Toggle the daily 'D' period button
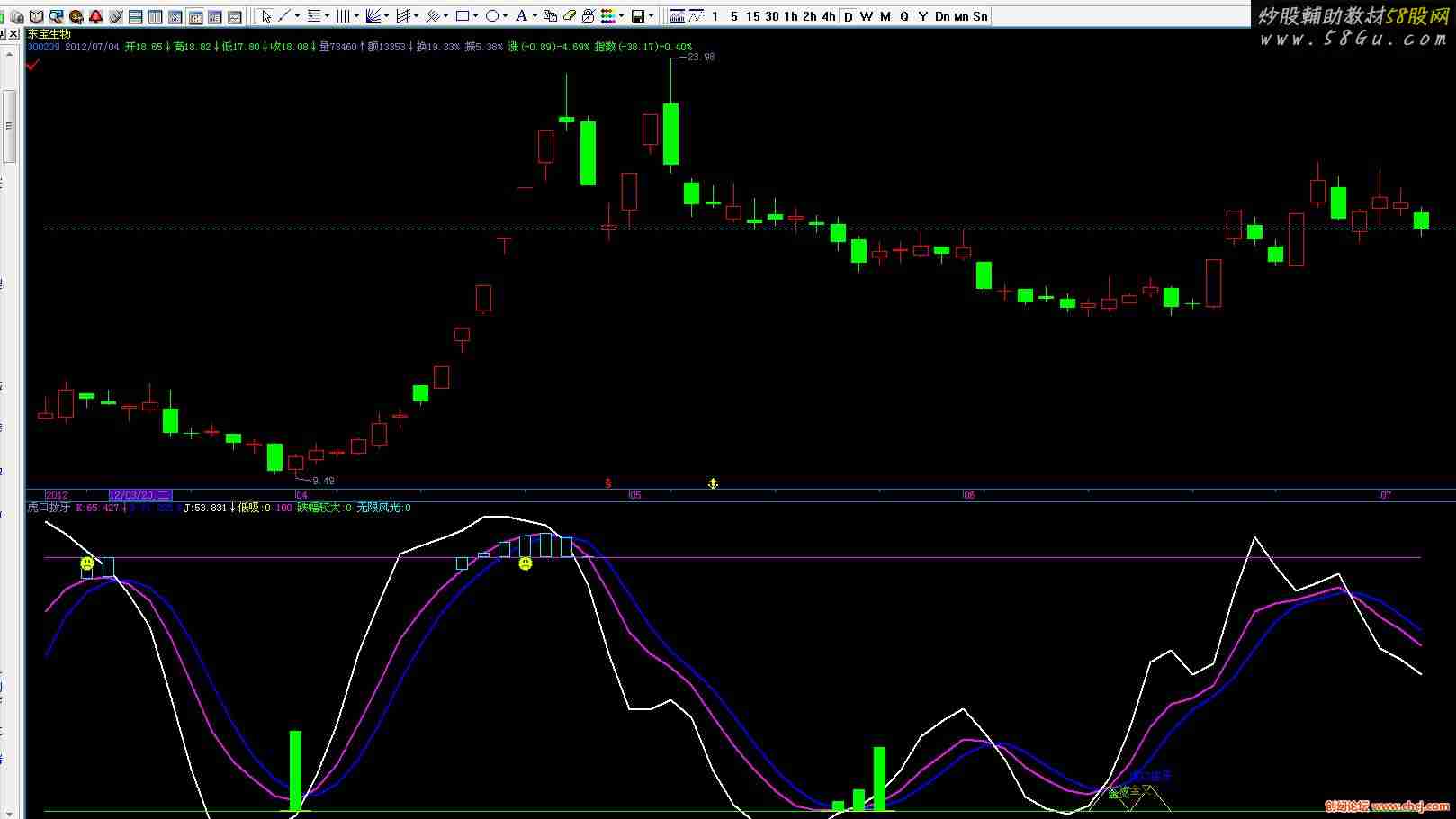Screen dimensions: 1456x819 coord(848,16)
